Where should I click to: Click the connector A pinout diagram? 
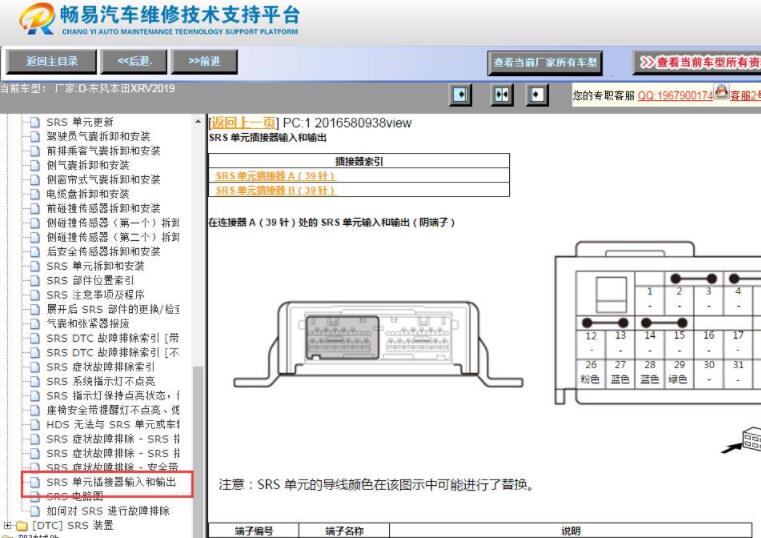(658, 323)
